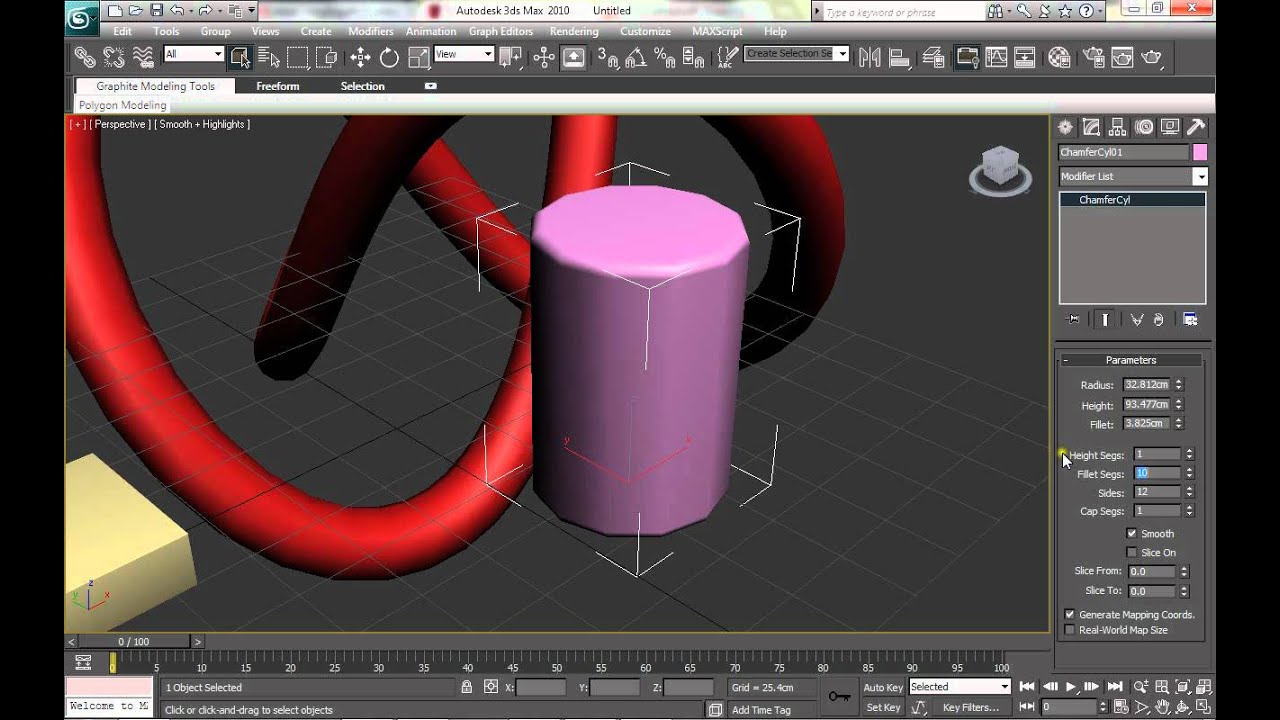Switch to the Freeform ribbon tab
This screenshot has width=1280, height=720.
(x=277, y=86)
